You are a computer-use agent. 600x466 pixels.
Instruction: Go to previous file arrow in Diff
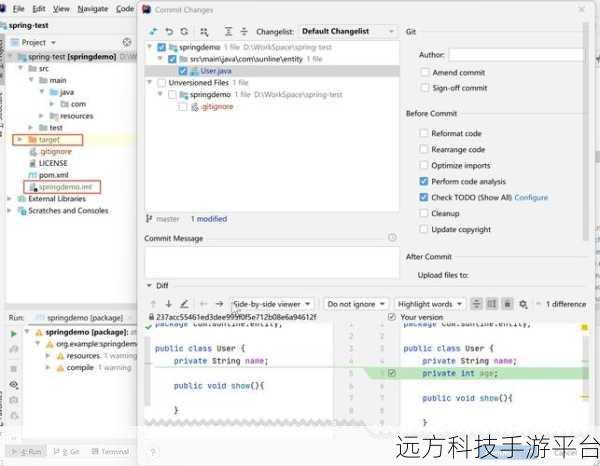(x=204, y=304)
